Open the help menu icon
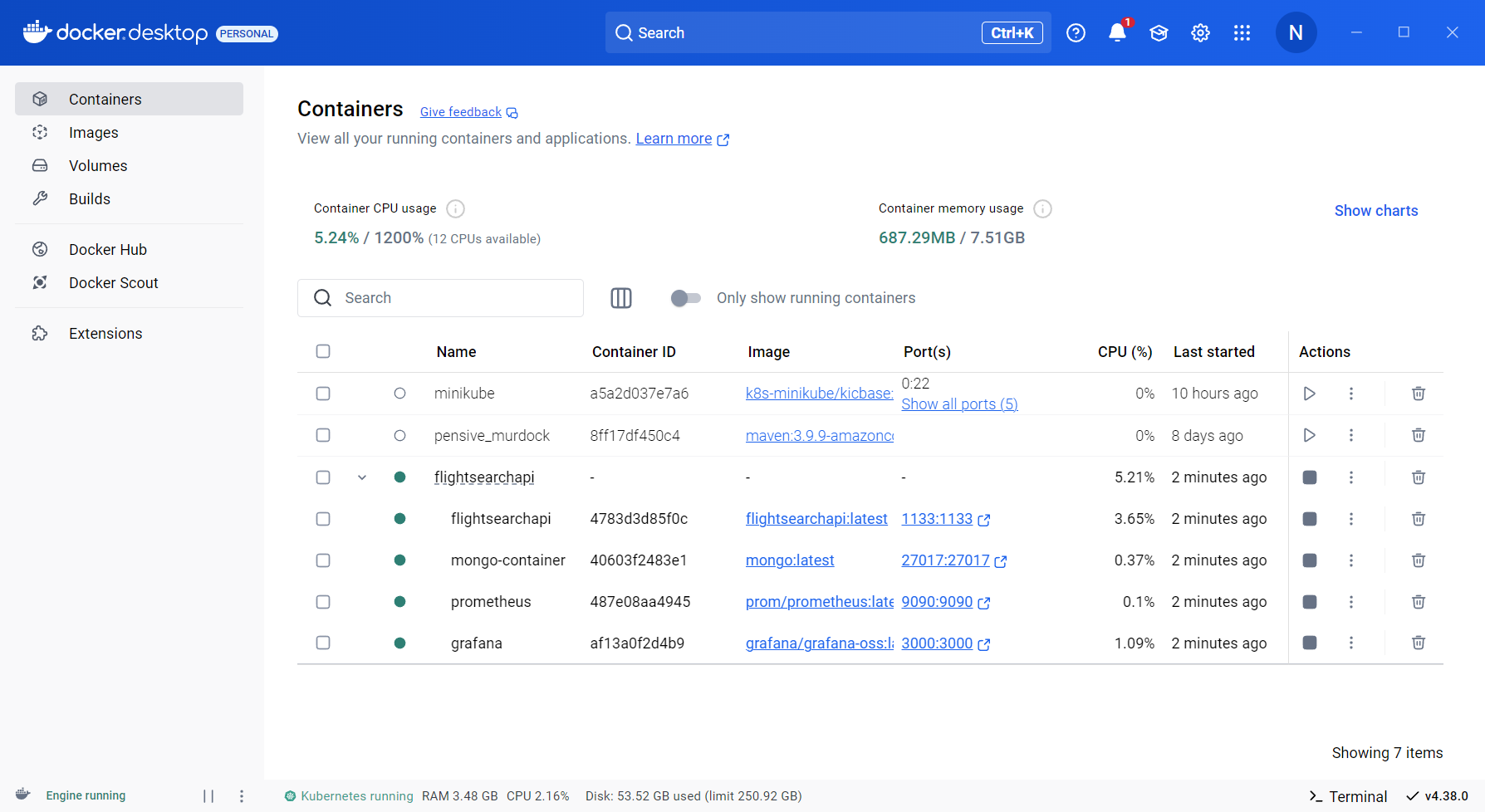1485x812 pixels. (x=1076, y=33)
